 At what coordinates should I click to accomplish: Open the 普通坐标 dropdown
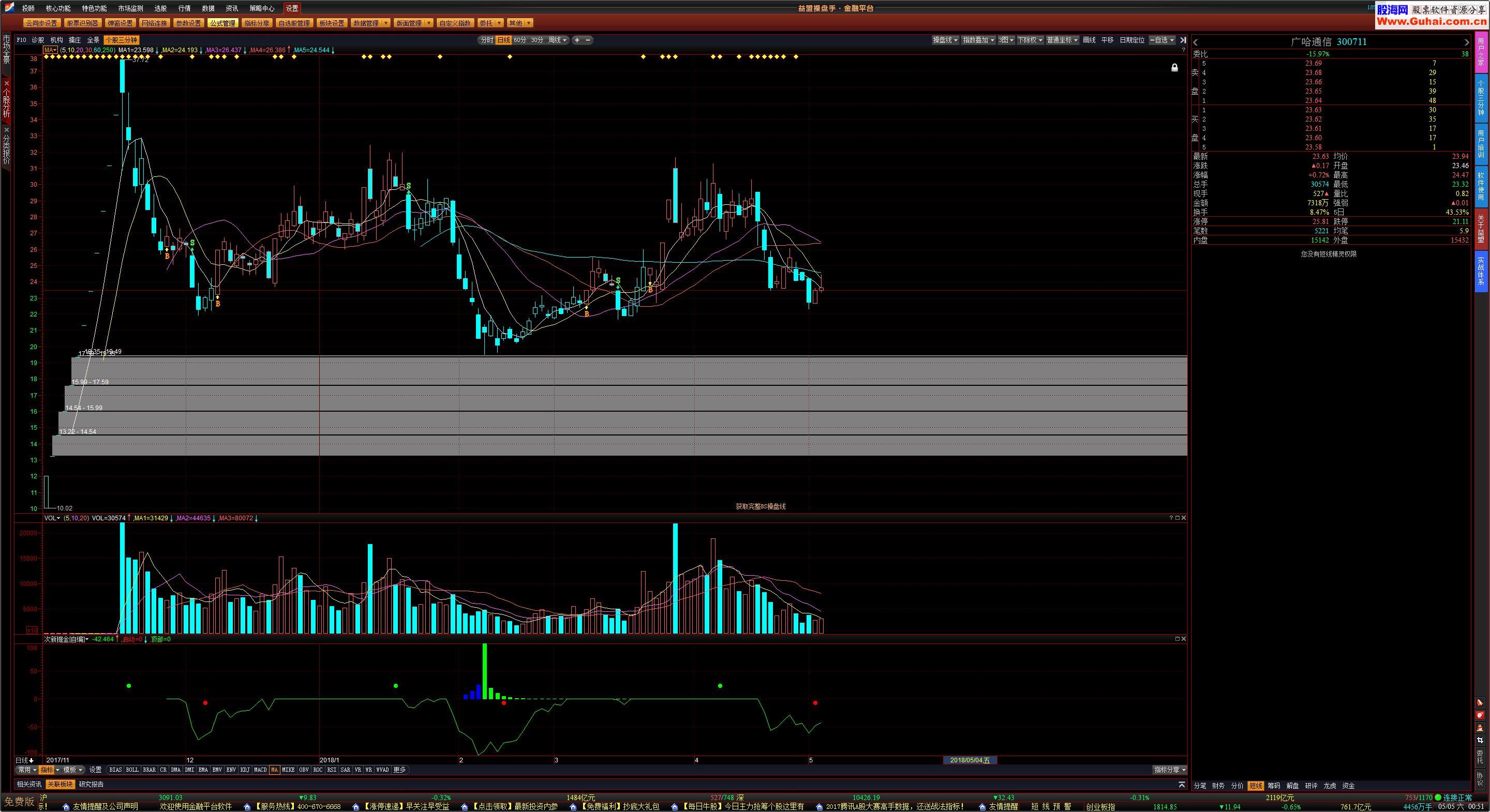coord(1063,40)
